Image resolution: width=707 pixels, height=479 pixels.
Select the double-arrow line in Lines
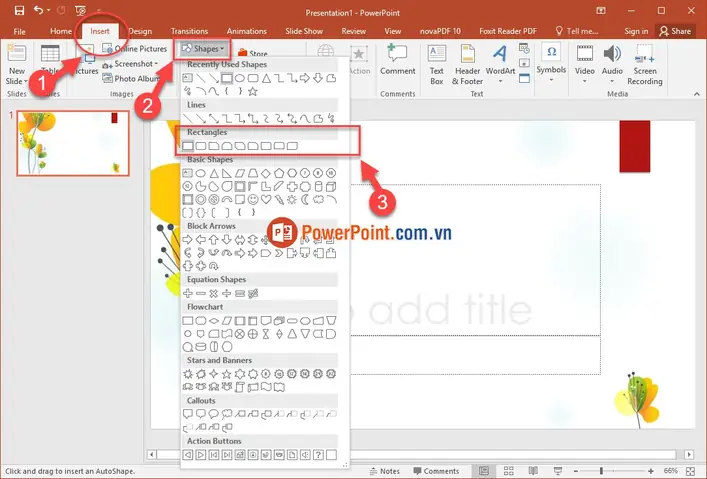[214, 119]
